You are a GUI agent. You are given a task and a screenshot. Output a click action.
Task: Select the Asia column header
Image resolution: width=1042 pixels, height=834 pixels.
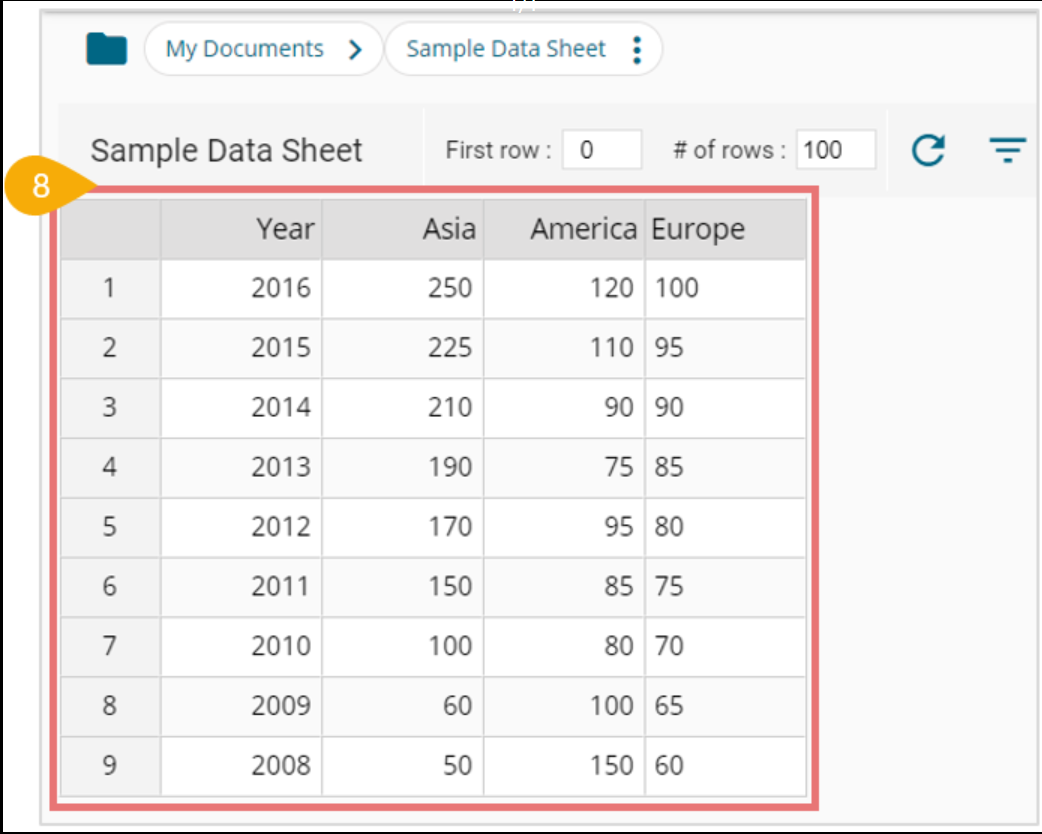pyautogui.click(x=403, y=229)
